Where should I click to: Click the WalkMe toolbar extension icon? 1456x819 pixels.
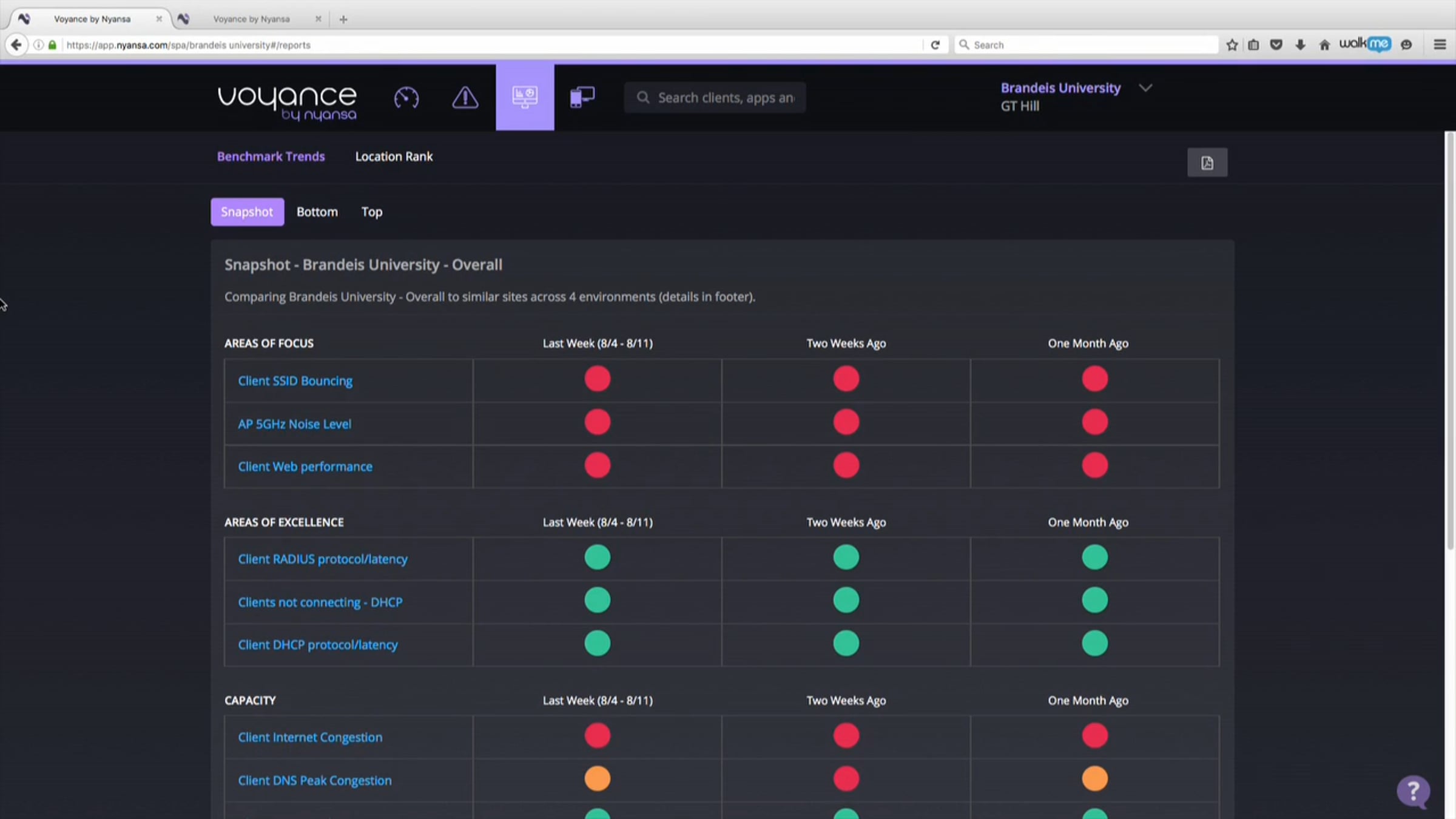1365,44
